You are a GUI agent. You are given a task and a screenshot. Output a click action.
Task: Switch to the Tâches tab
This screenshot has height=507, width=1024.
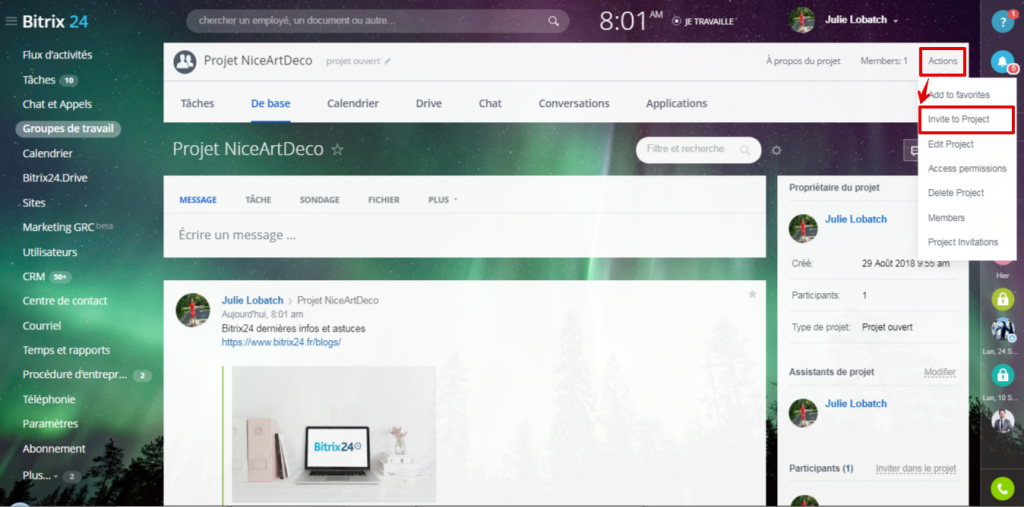pyautogui.click(x=197, y=103)
